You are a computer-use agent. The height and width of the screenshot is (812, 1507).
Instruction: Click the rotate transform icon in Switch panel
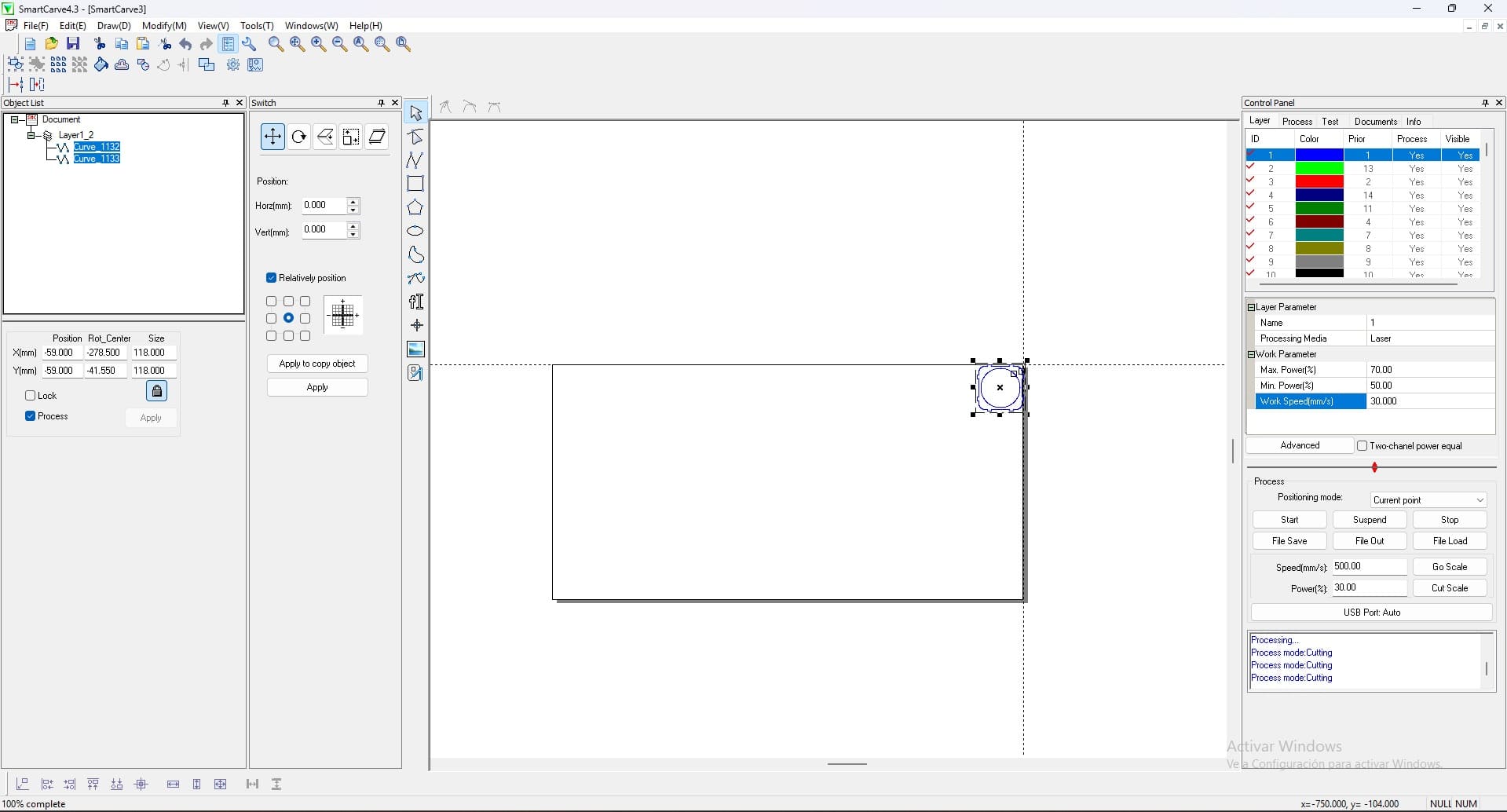[298, 137]
